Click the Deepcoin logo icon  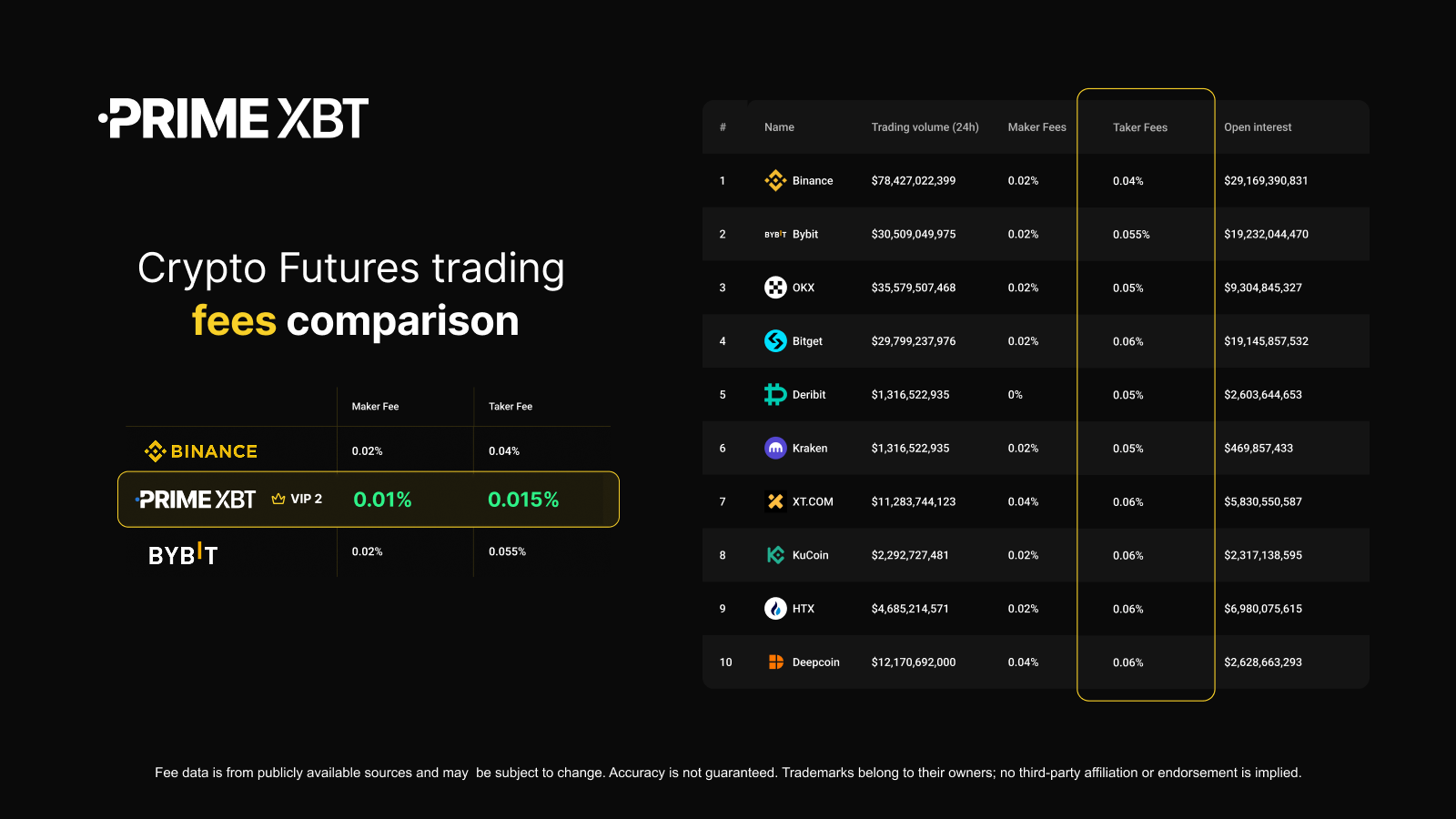pyautogui.click(x=775, y=662)
